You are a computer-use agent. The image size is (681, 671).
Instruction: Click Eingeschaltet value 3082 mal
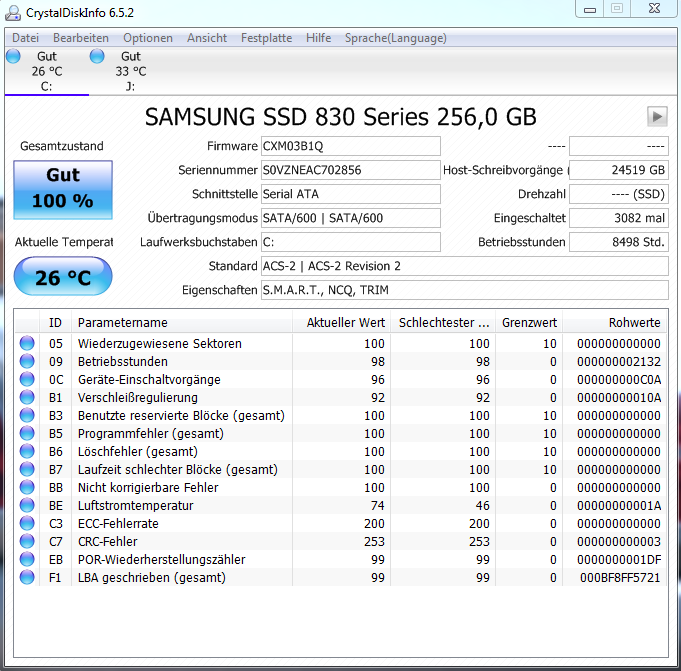pyautogui.click(x=619, y=218)
